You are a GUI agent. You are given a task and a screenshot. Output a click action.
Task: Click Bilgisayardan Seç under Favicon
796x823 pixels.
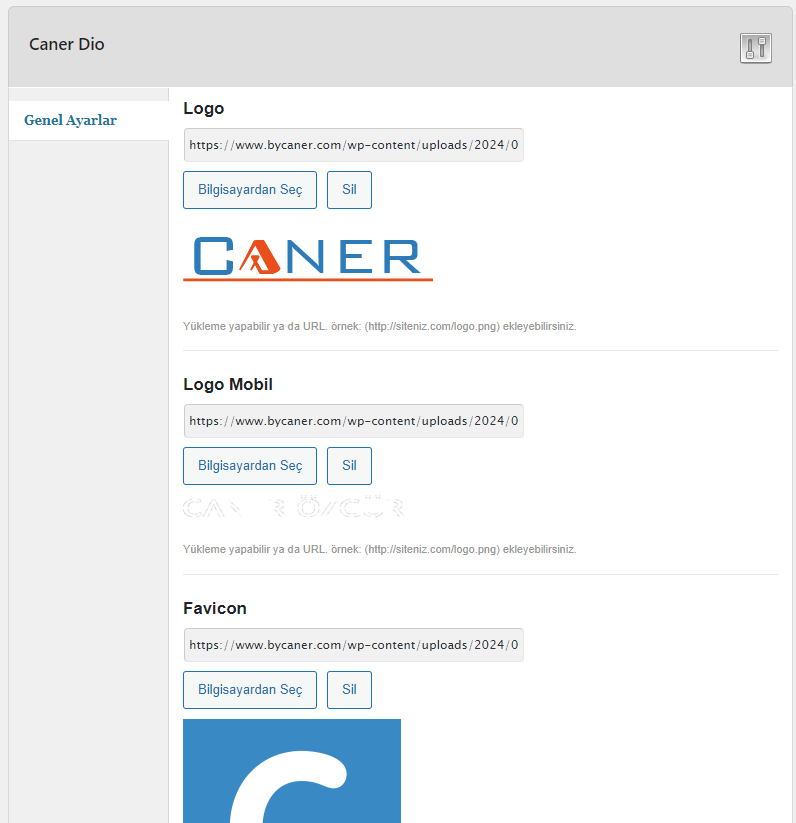[x=250, y=690]
